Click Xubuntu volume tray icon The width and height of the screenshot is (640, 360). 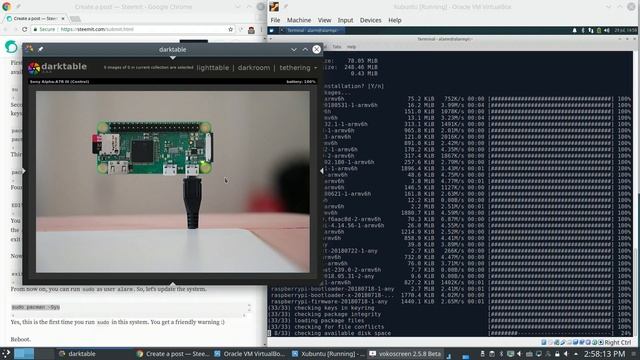[607, 31]
